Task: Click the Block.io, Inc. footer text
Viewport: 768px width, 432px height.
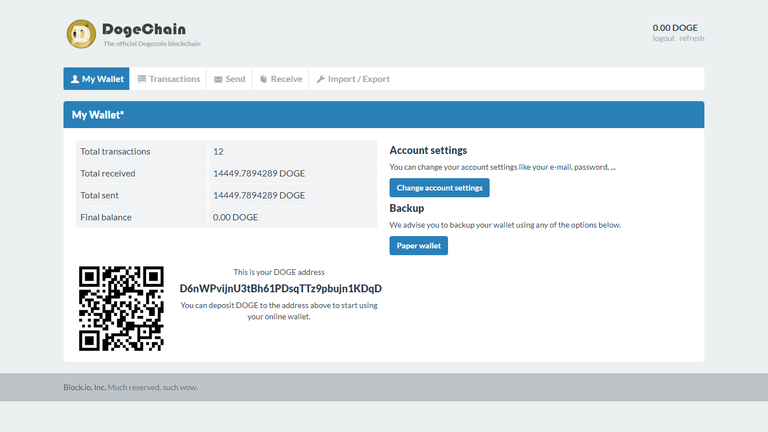Action: pyautogui.click(x=85, y=387)
